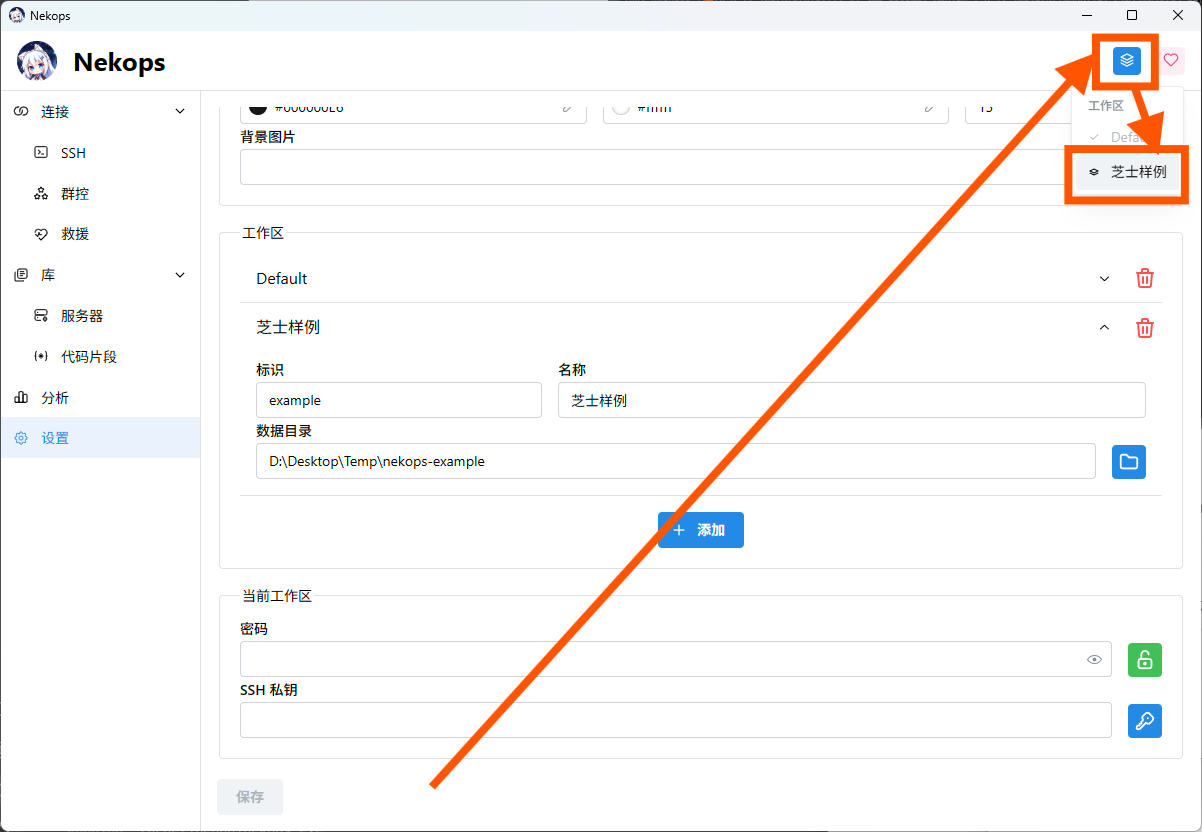1202x832 pixels.
Task: Collapse the 连接 sidebar group
Action: click(180, 112)
